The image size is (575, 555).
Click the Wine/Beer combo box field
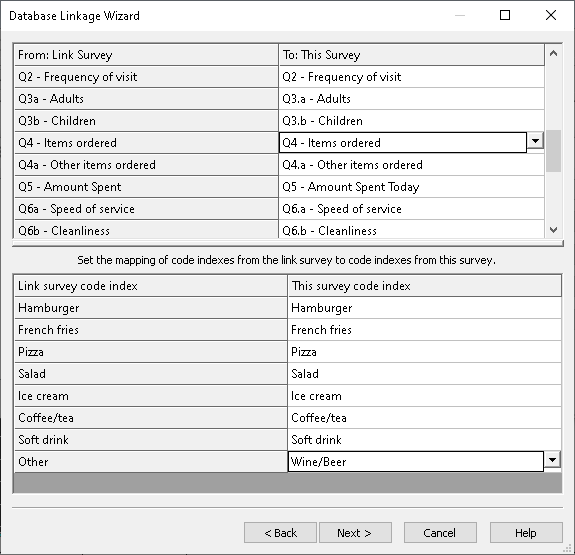pos(416,461)
